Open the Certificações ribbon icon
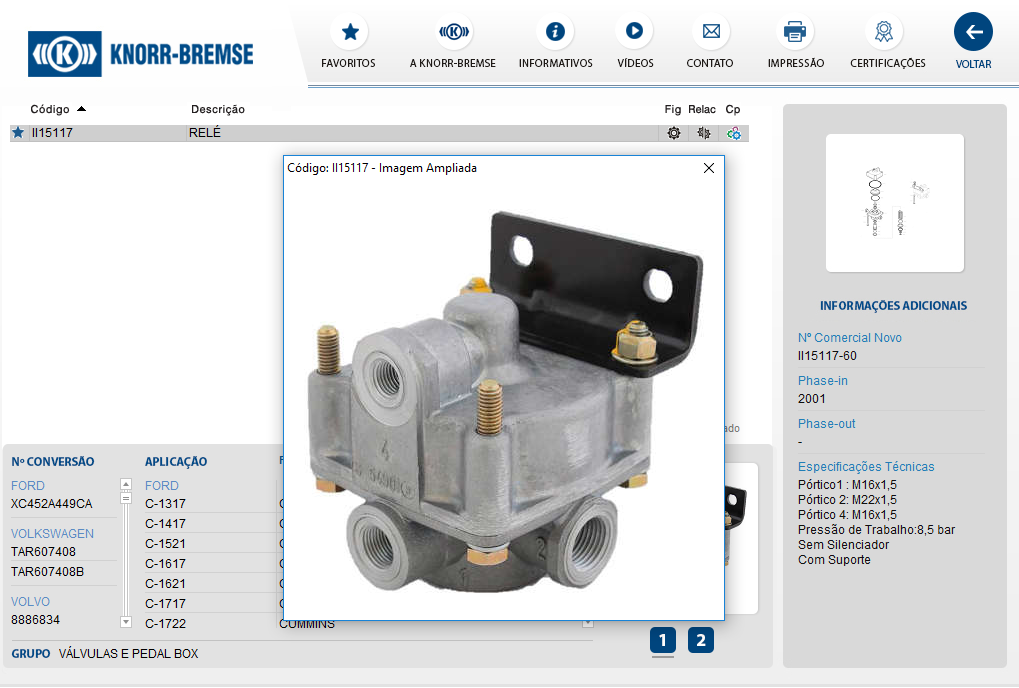 coord(883,32)
